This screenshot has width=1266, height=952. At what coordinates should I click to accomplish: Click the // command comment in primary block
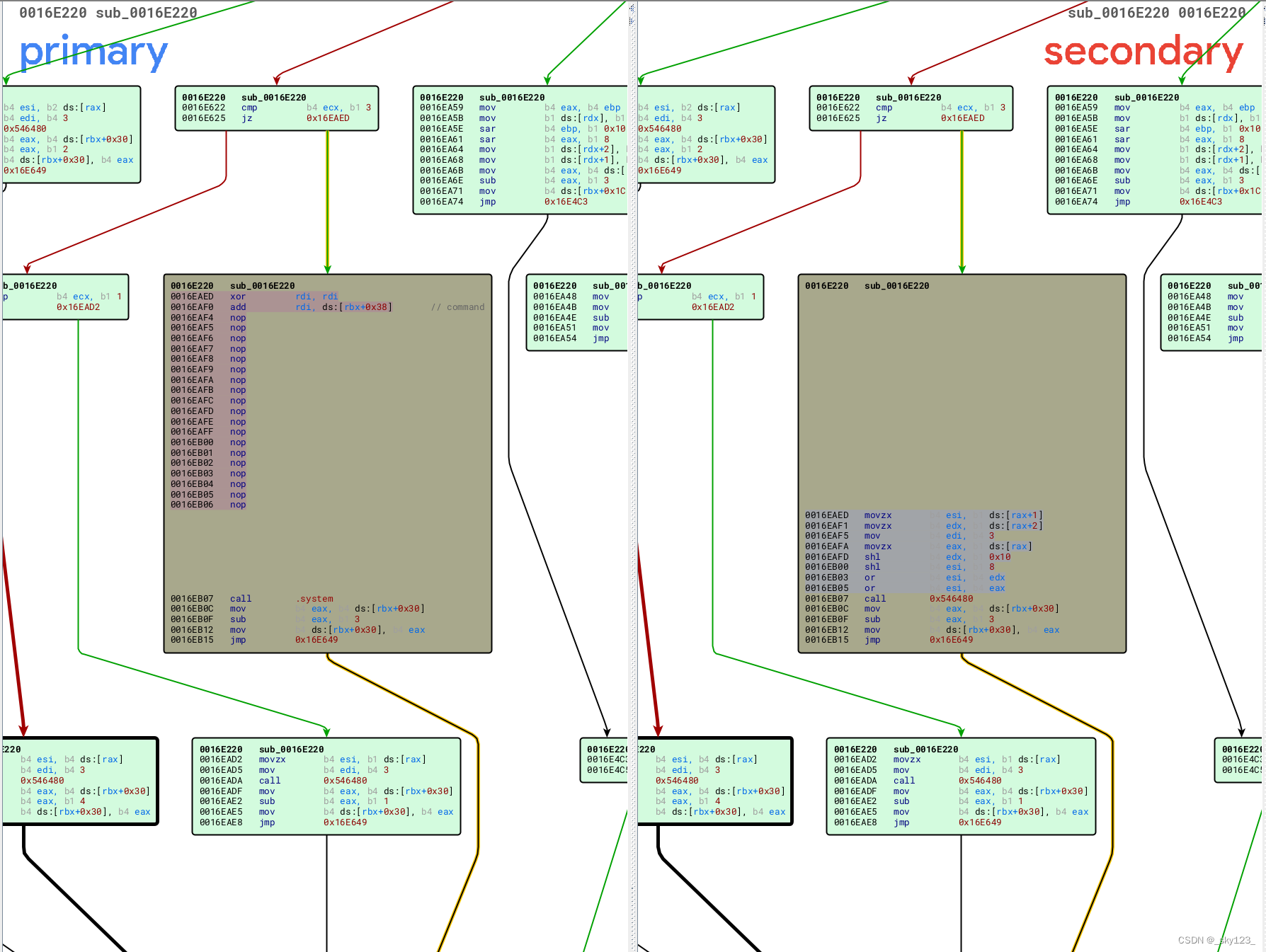pyautogui.click(x=457, y=306)
